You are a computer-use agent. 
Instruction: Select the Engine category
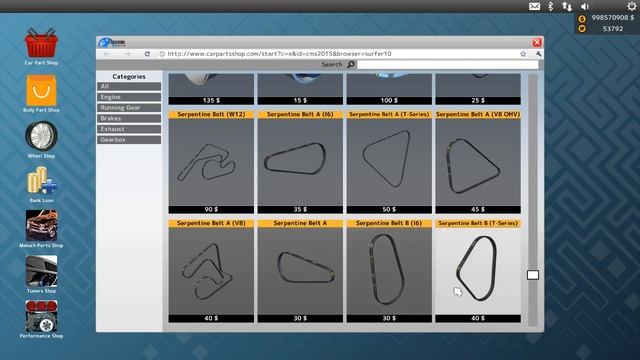tap(129, 97)
